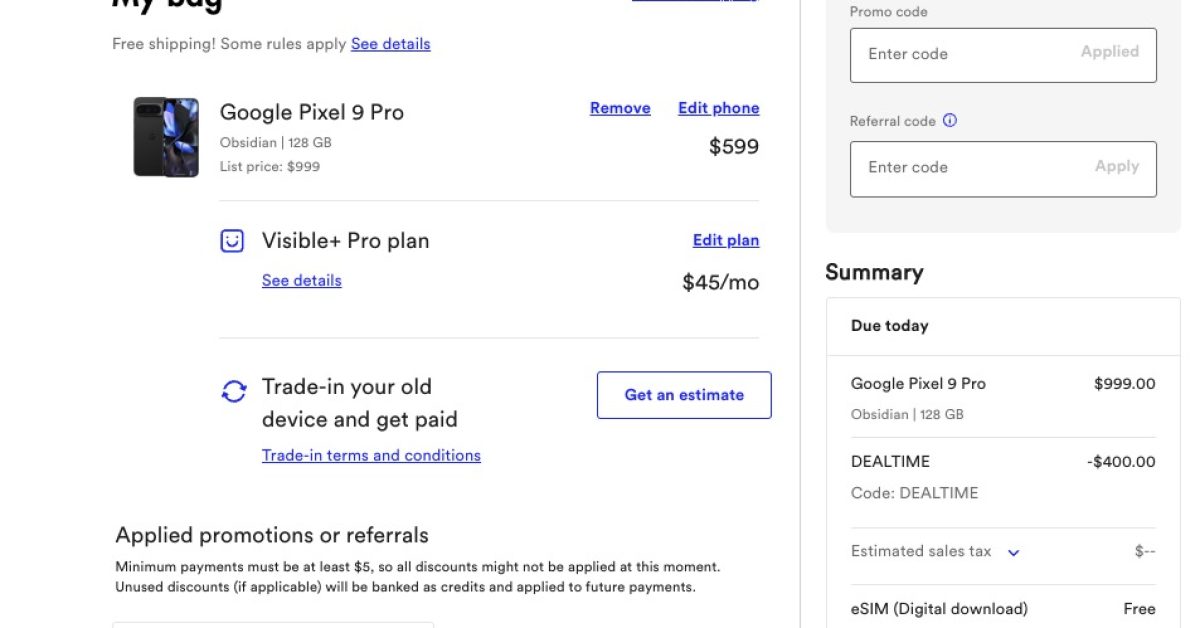Click the Visible+ Pro plan smiley icon
Image resolution: width=1200 pixels, height=628 pixels.
(232, 241)
